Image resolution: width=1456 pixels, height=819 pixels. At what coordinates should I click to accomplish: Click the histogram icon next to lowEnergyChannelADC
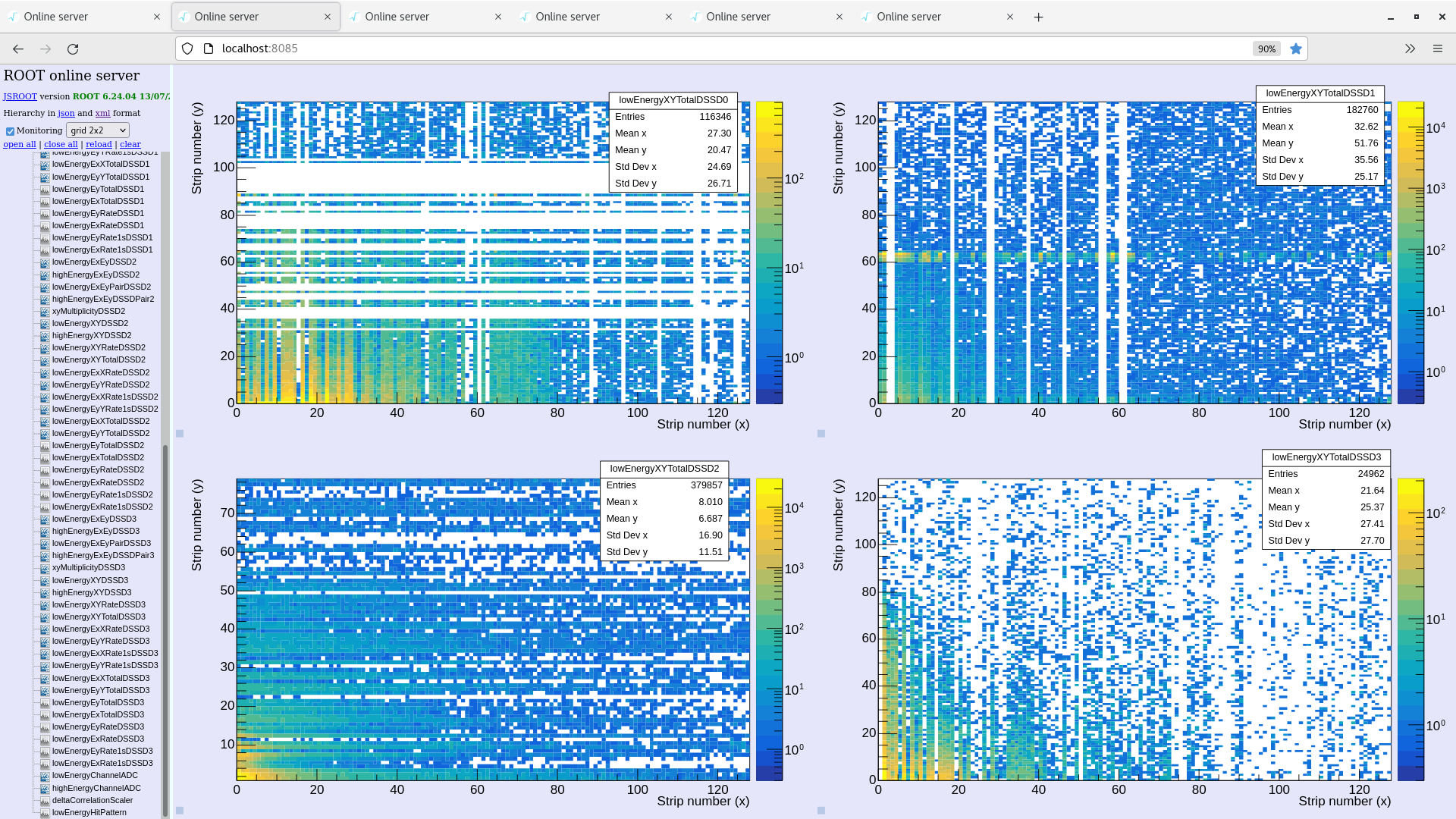(45, 776)
